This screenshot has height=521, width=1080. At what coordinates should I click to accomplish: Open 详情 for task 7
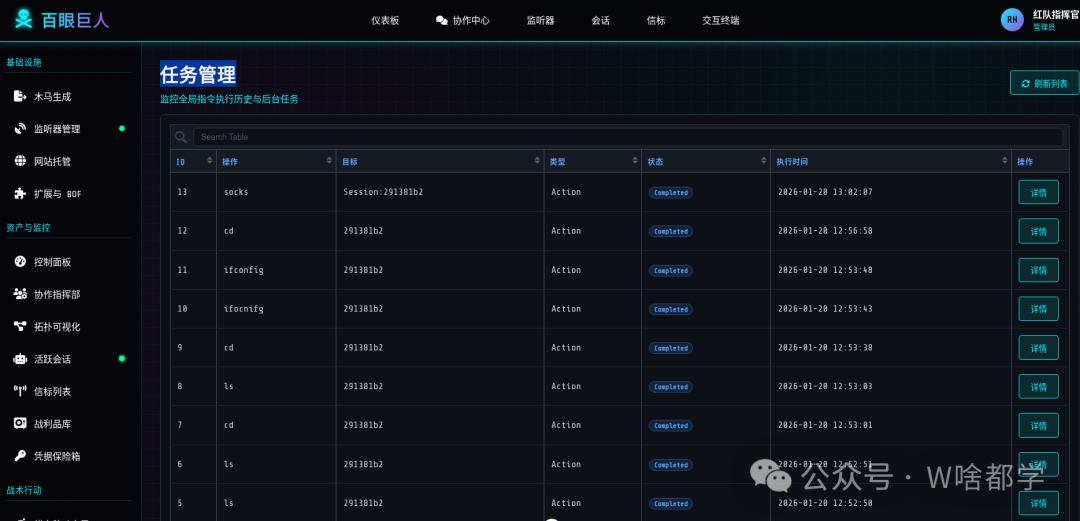point(1039,425)
